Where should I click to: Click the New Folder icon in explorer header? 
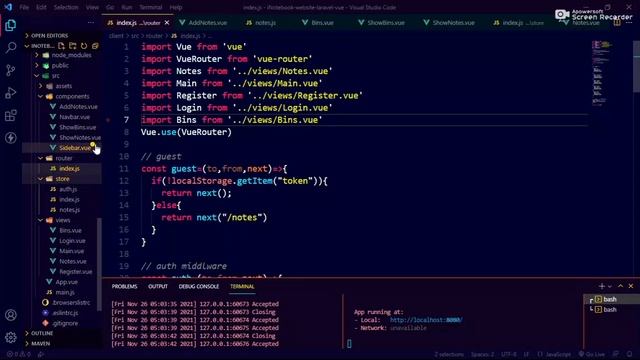pos(73,46)
